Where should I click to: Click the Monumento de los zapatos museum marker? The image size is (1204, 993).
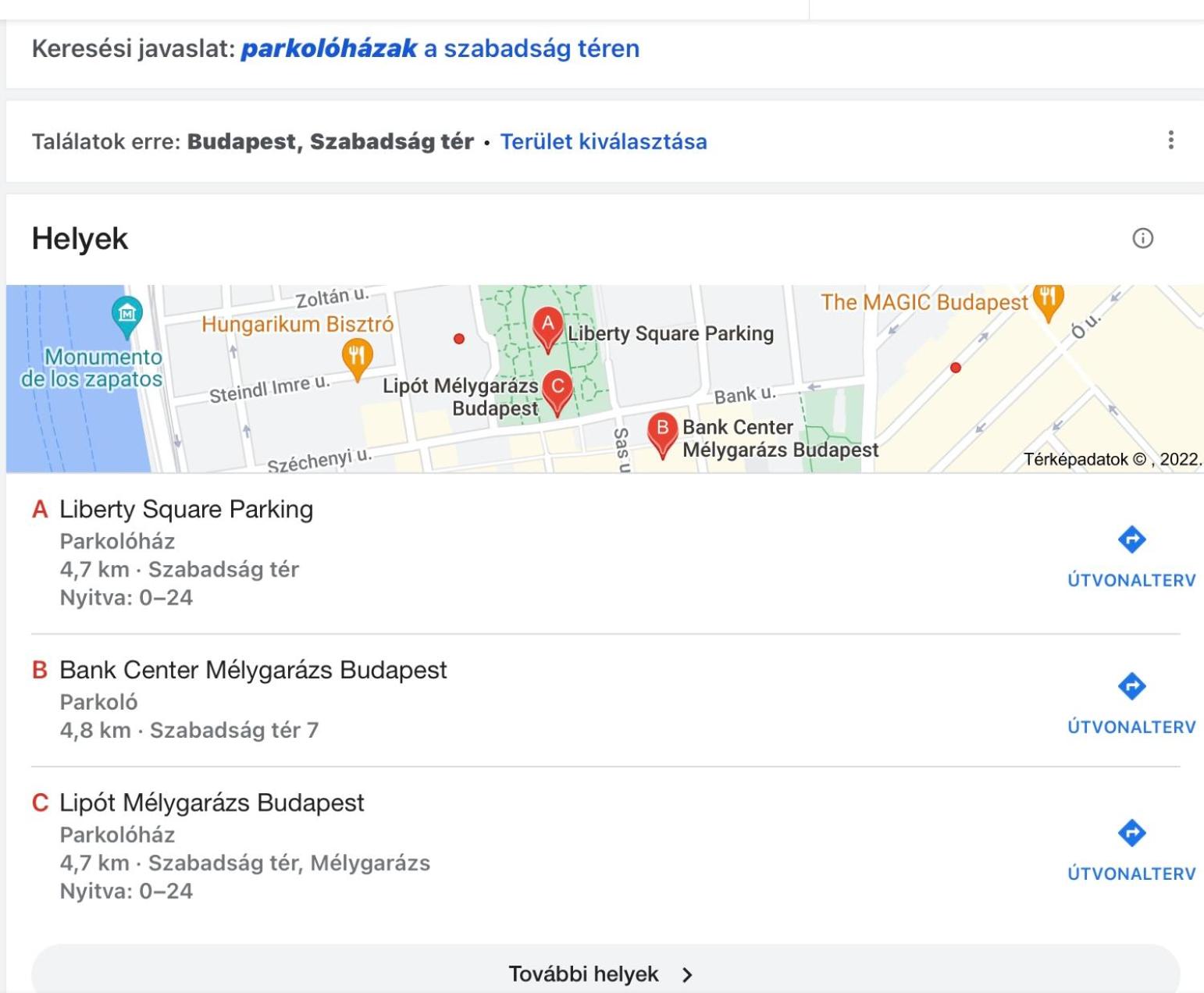[x=126, y=315]
